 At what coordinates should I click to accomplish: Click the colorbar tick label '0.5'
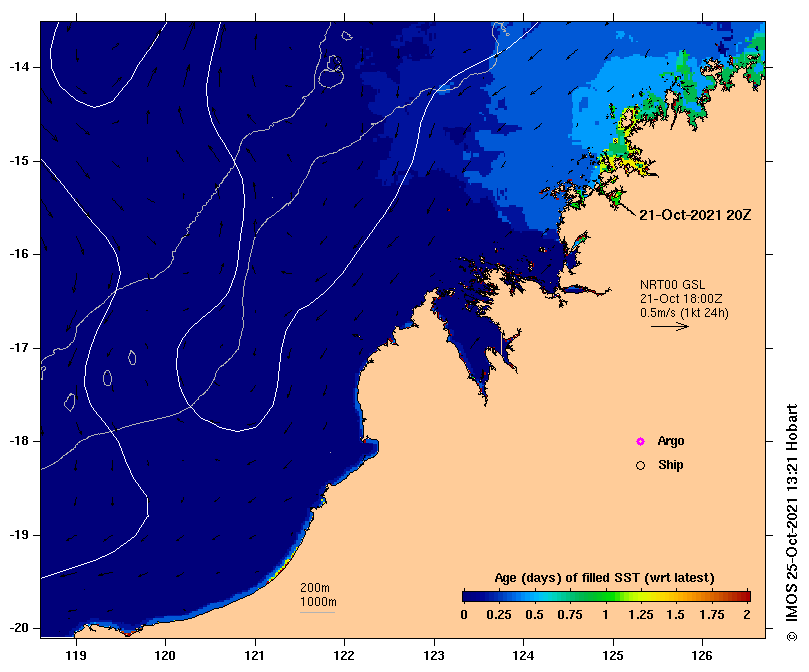[x=535, y=615]
